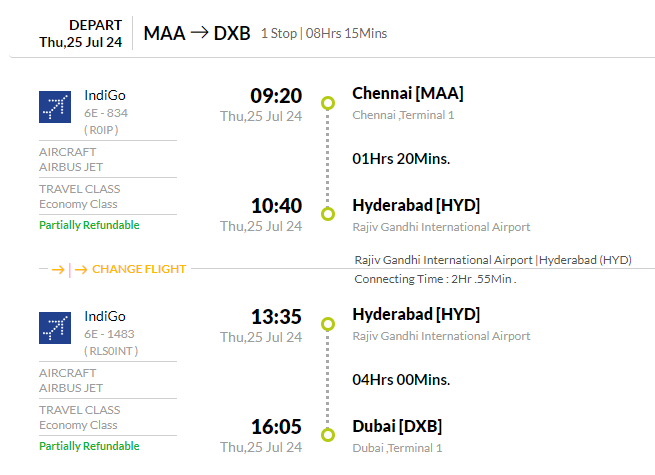
Task: Click the Change Flight arrows icon
Action: 69,270
